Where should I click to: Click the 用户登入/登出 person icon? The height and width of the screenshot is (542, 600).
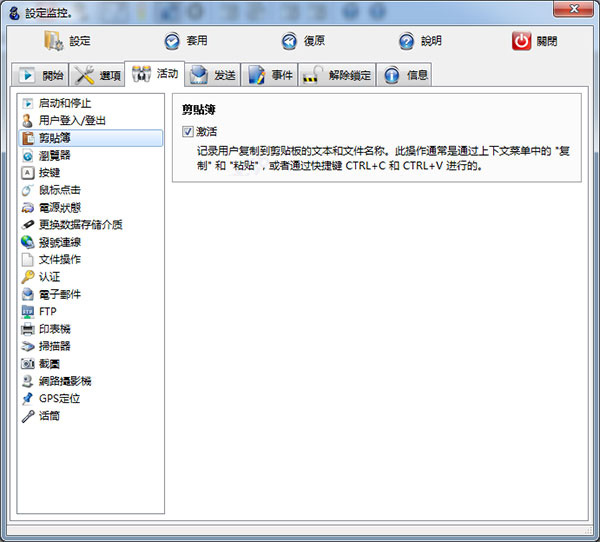[28, 121]
